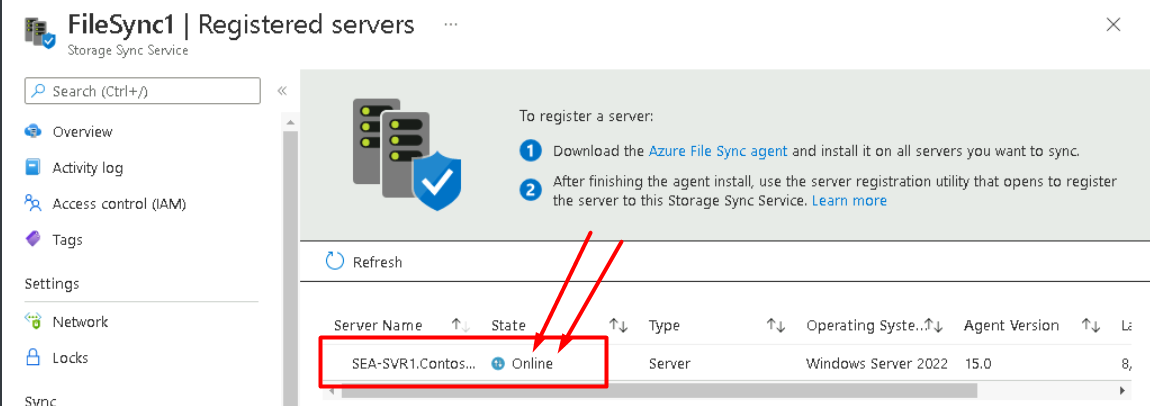The width and height of the screenshot is (1150, 406).
Task: Click the search magnifier icon
Action: (x=39, y=92)
